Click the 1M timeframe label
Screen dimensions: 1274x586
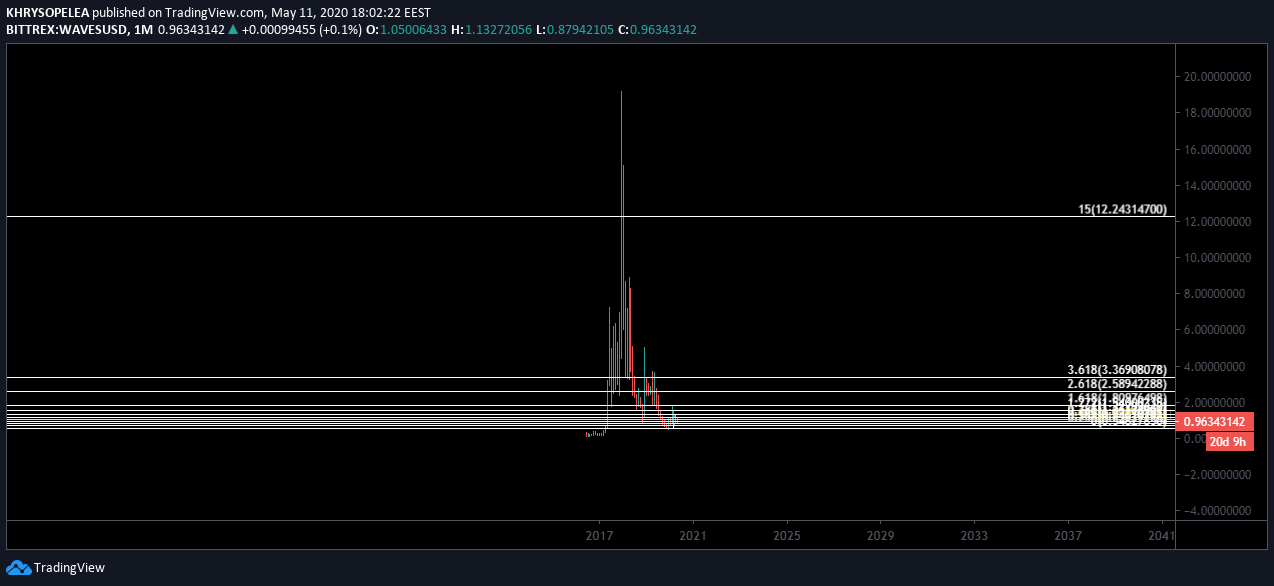tap(143, 30)
